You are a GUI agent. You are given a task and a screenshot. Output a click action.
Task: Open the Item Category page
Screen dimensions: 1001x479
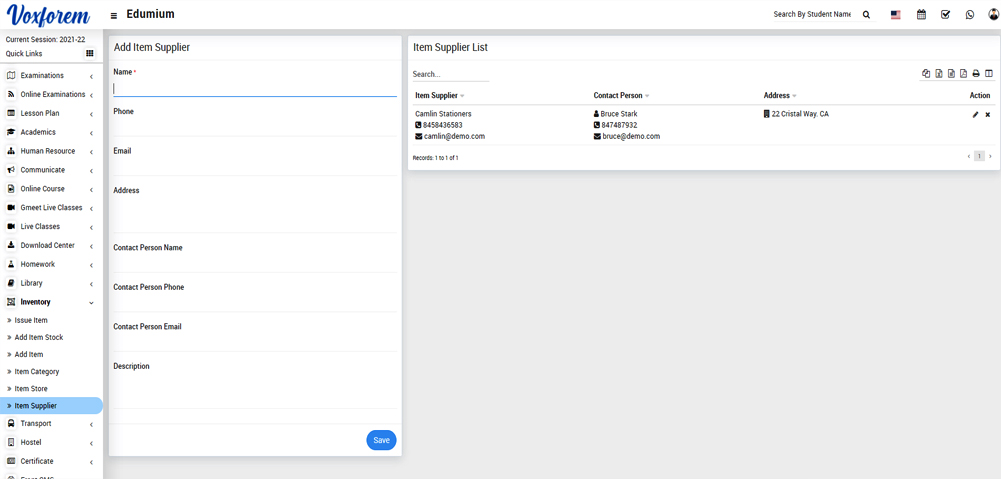pos(37,372)
